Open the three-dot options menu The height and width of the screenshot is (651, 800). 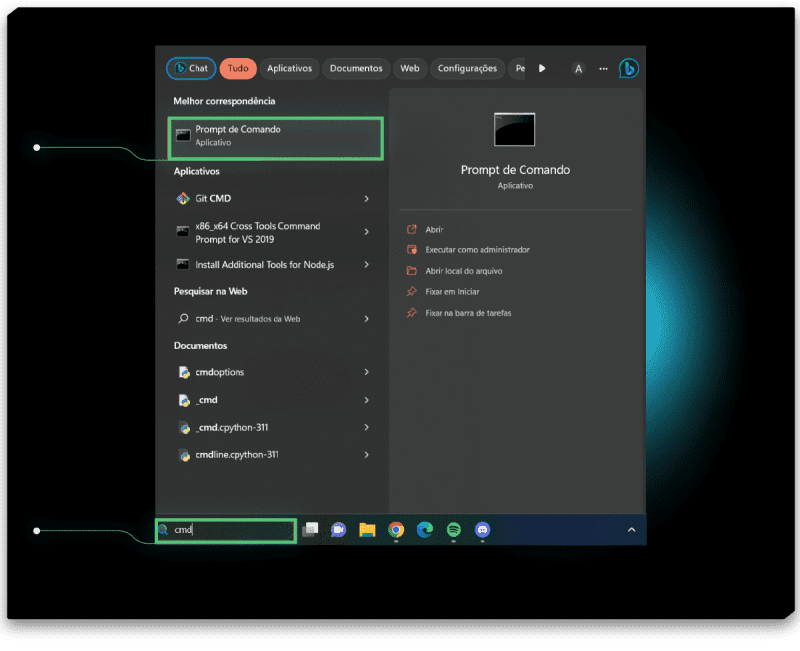603,69
